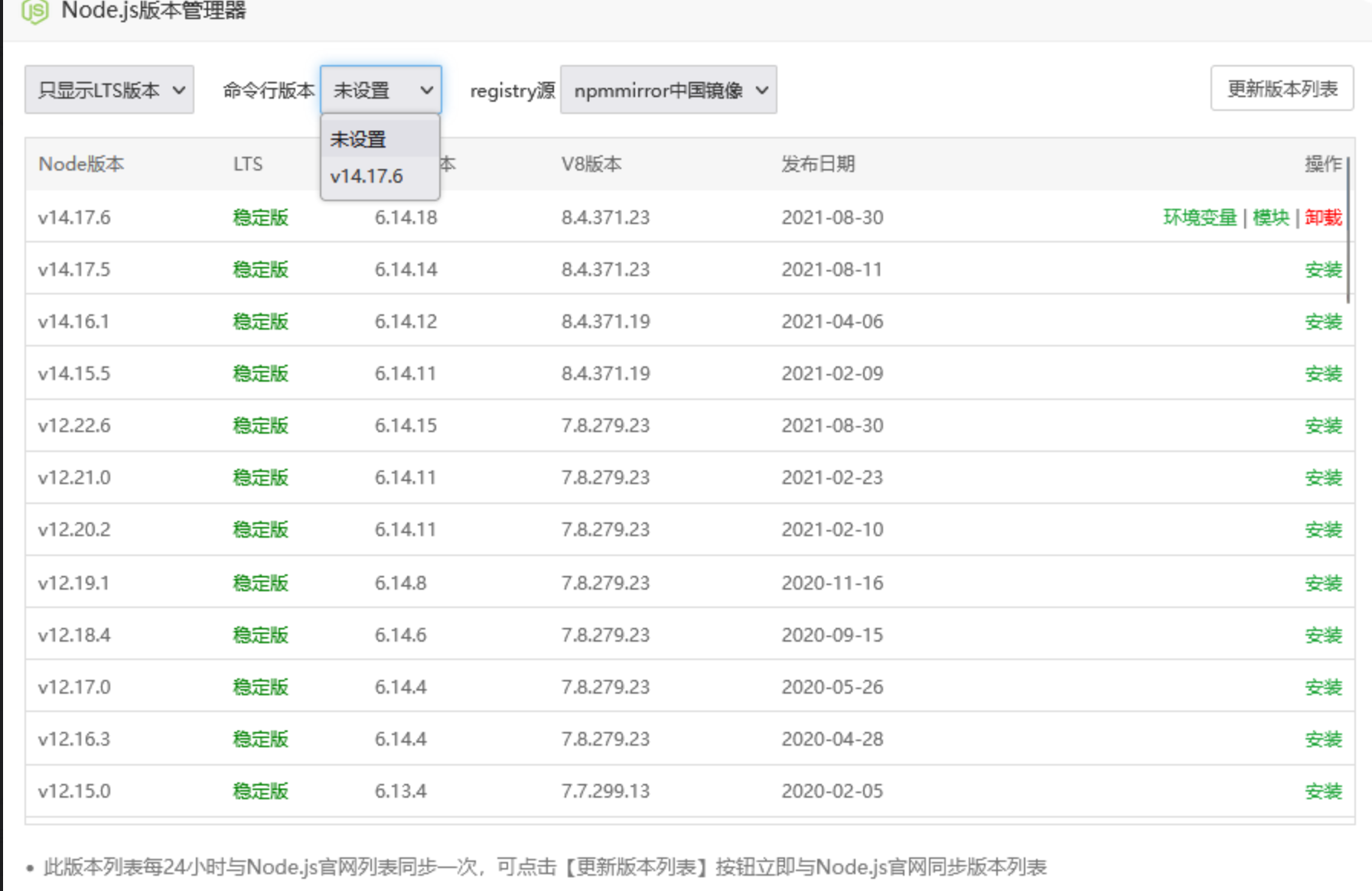Select the v12.15.0 version cell
Image resolution: width=1372 pixels, height=891 pixels.
(74, 791)
